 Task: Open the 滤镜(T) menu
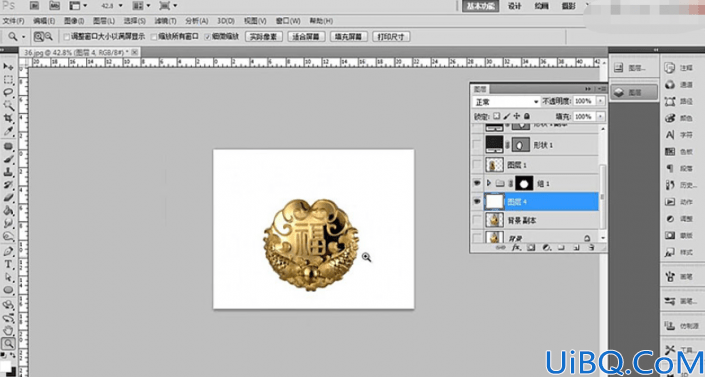[x=165, y=21]
